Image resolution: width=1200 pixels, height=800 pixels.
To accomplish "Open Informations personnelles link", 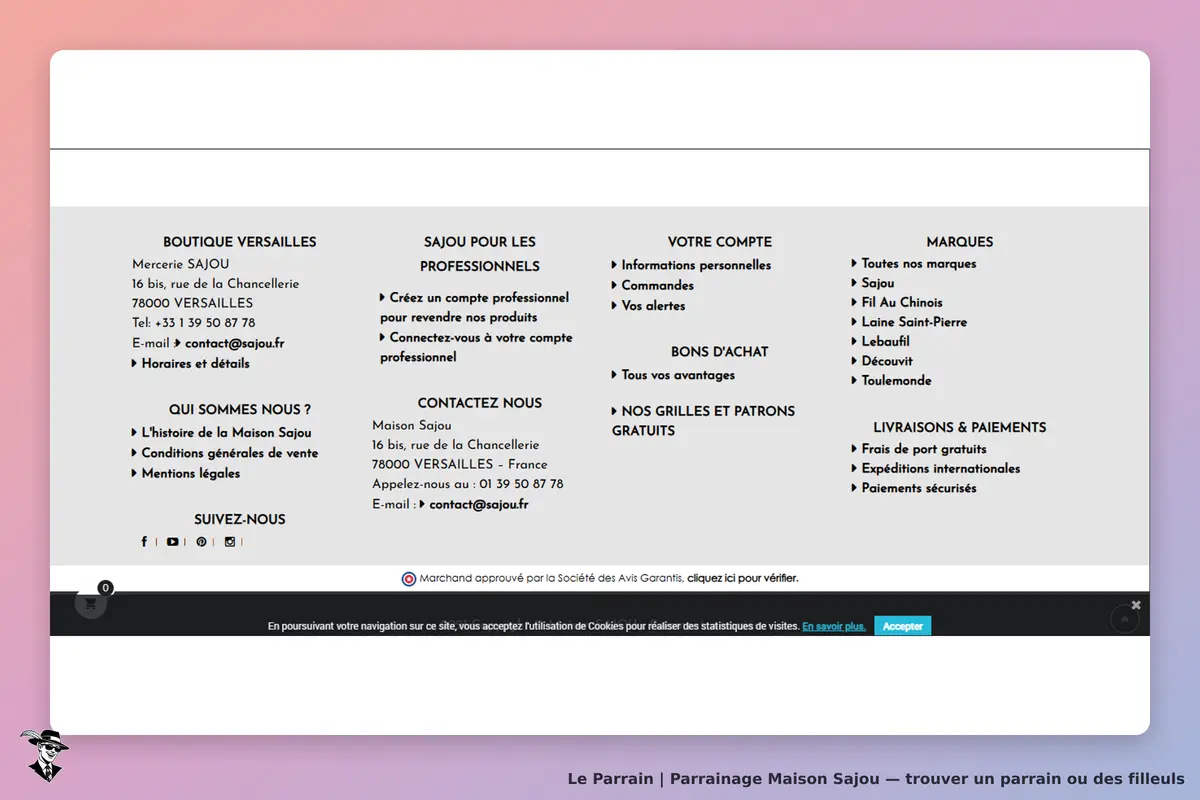I will click(696, 265).
